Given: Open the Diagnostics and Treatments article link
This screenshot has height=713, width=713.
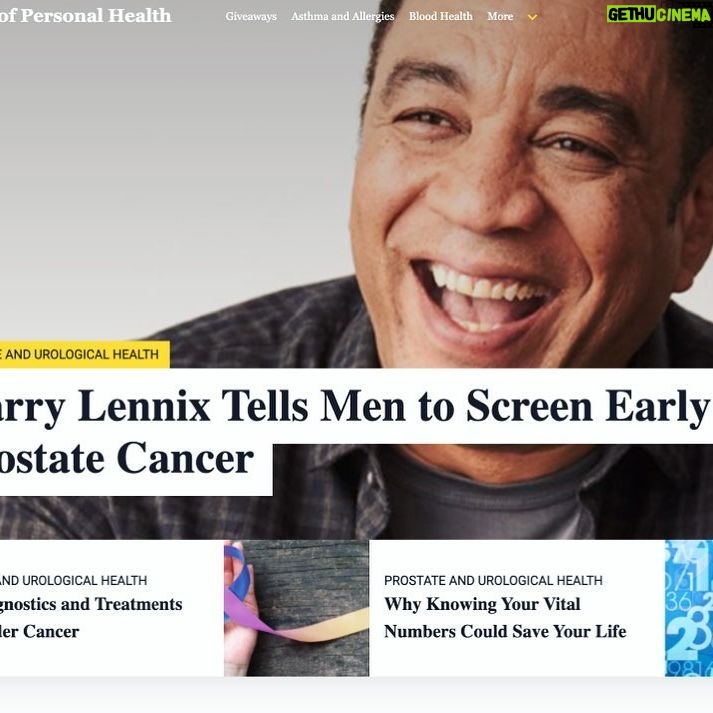Looking at the screenshot, I should (x=91, y=604).
